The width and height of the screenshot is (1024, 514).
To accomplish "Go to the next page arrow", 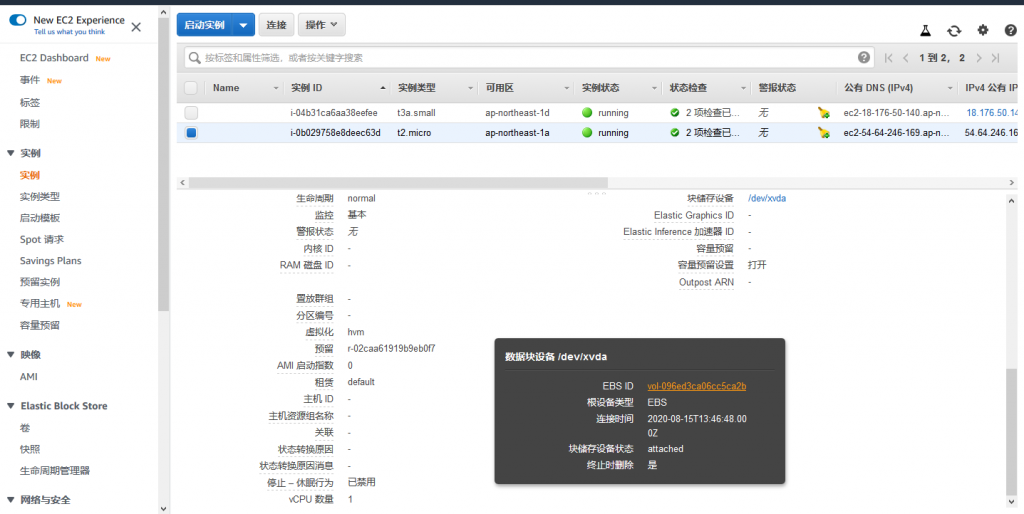I will pos(980,58).
